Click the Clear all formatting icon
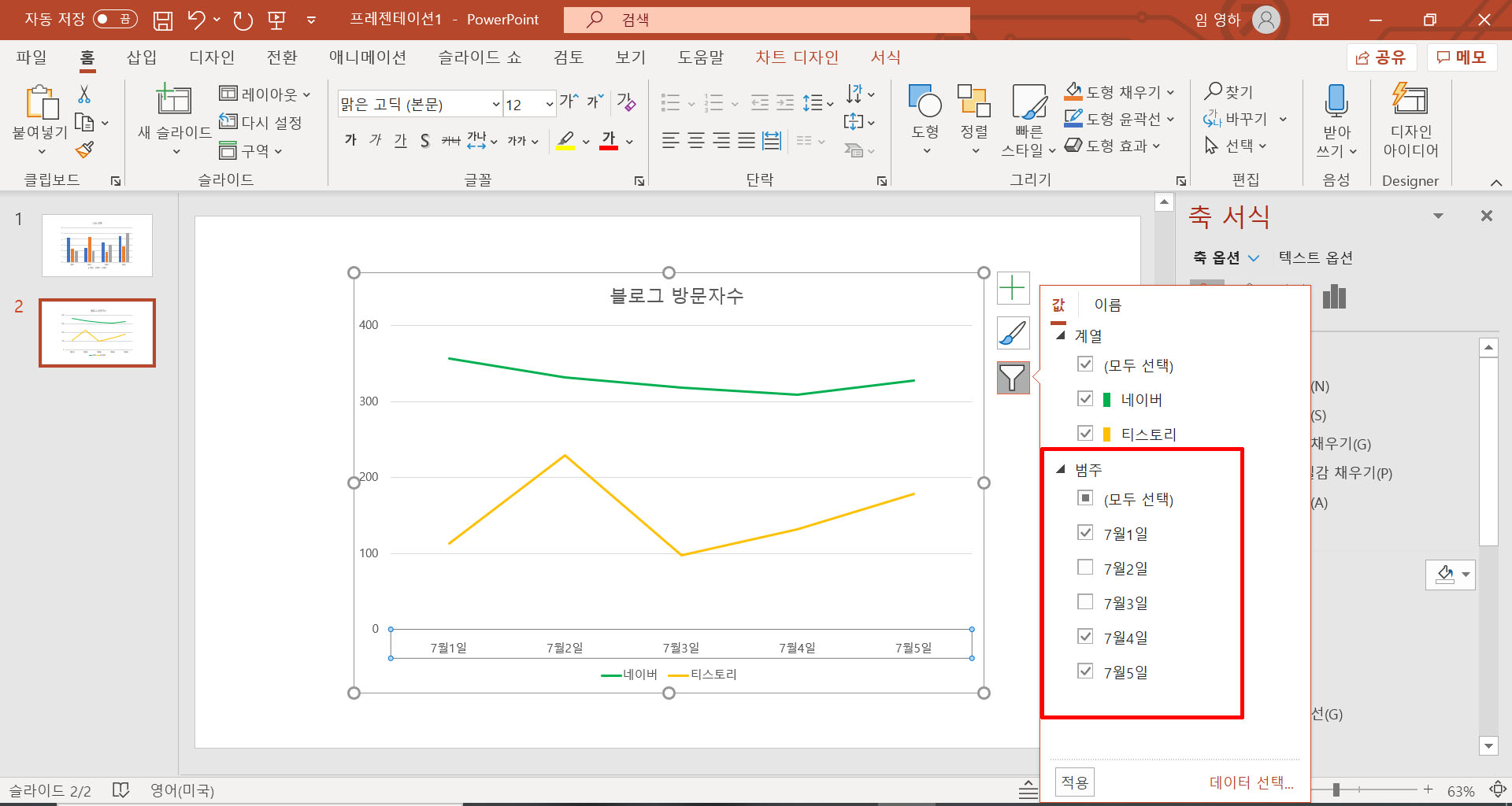 pos(626,102)
